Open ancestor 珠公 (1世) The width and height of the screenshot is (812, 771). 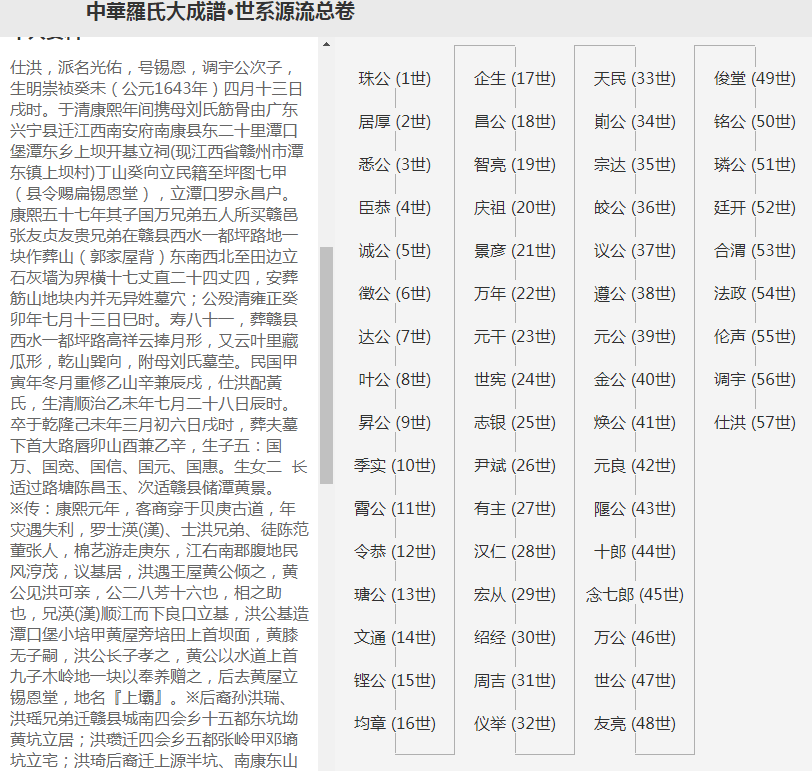pyautogui.click(x=395, y=79)
